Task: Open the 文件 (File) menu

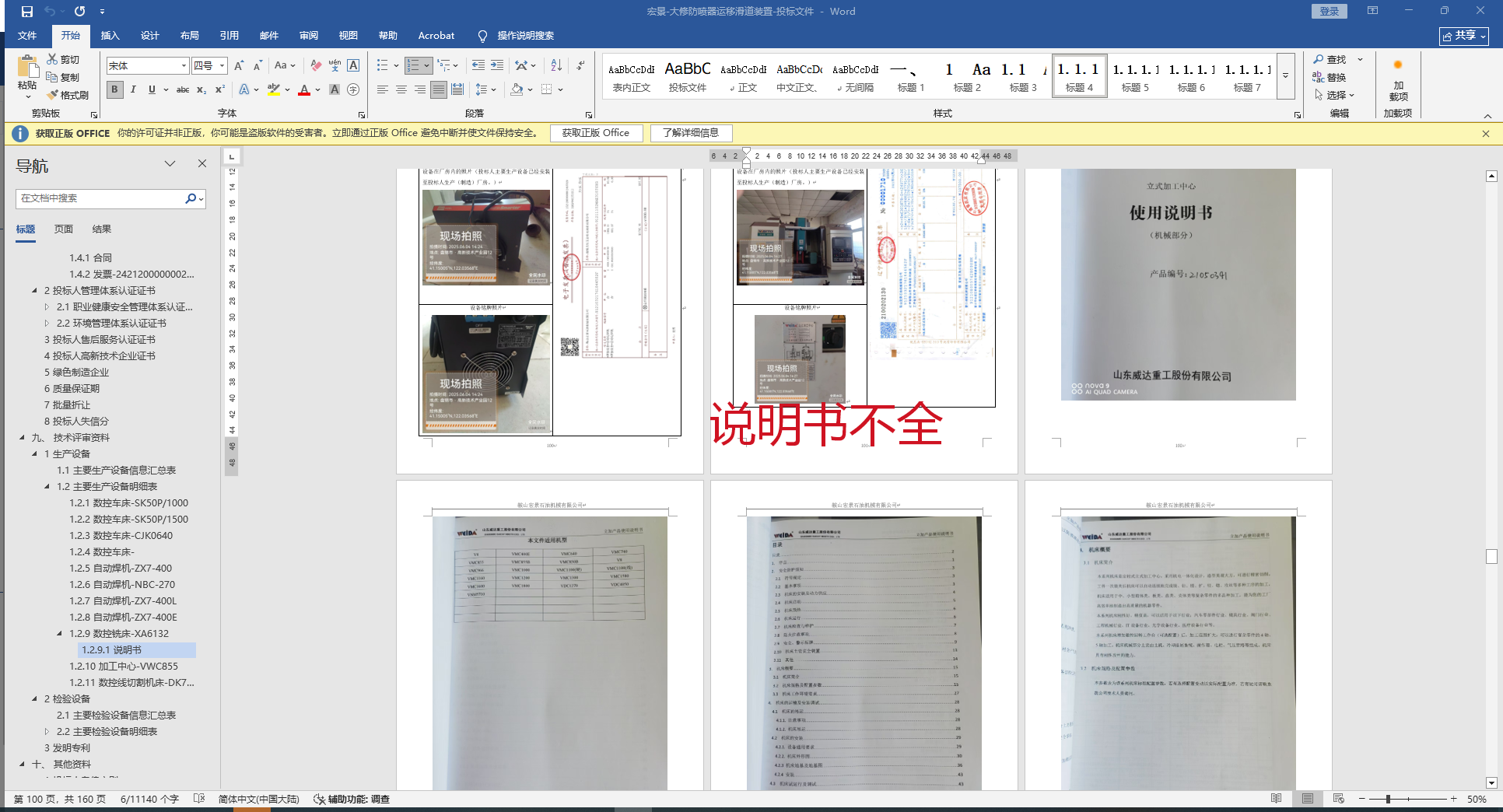Action: pos(27,35)
